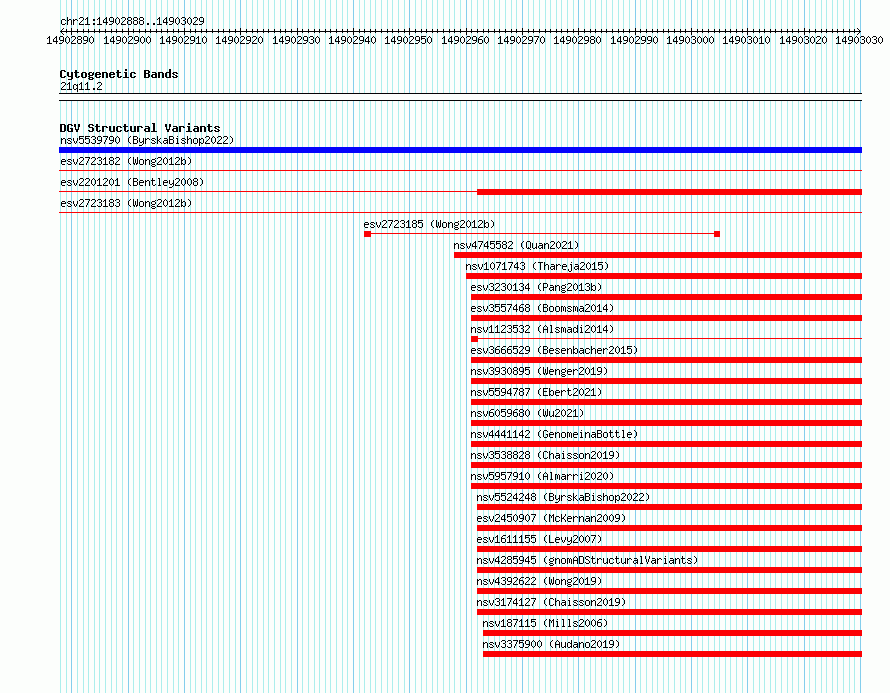Click the left end marker of esv2723185
The width and height of the screenshot is (890, 693).
point(367,234)
